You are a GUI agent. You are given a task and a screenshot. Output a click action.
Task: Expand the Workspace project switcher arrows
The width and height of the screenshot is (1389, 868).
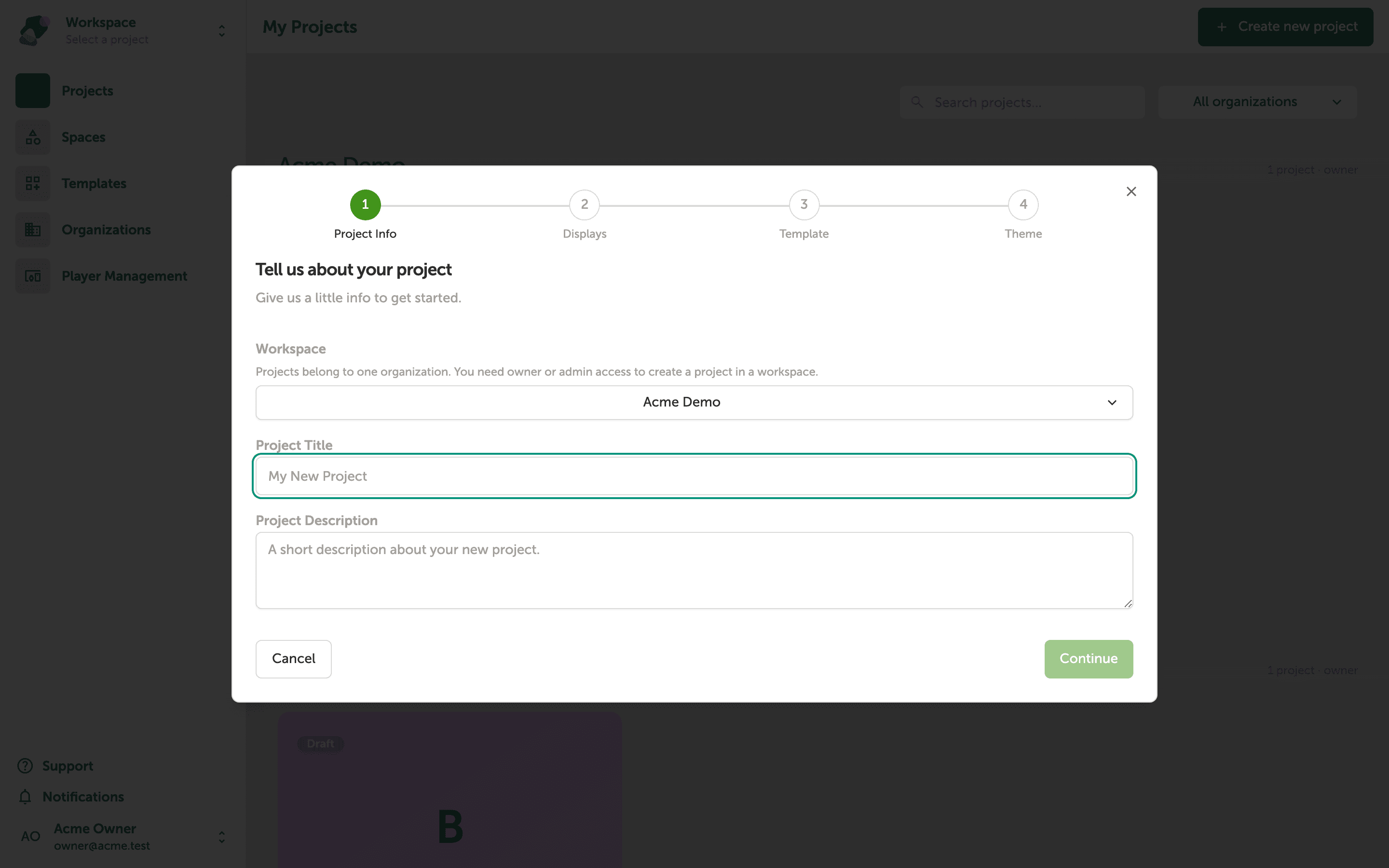tap(221, 30)
